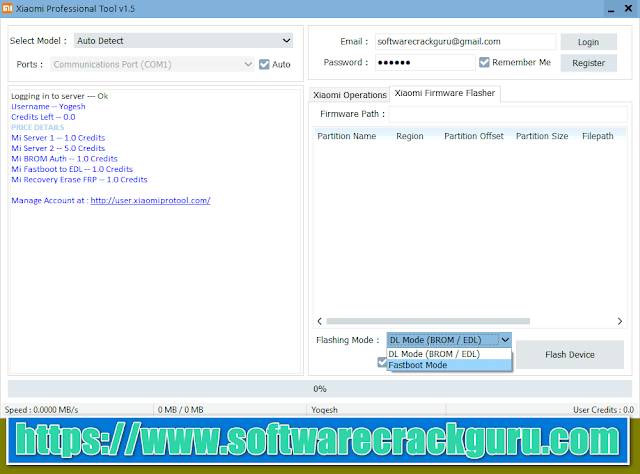The height and width of the screenshot is (474, 640).
Task: Click the Xiaomi Mi logo icon in title bar
Action: [x=7, y=8]
